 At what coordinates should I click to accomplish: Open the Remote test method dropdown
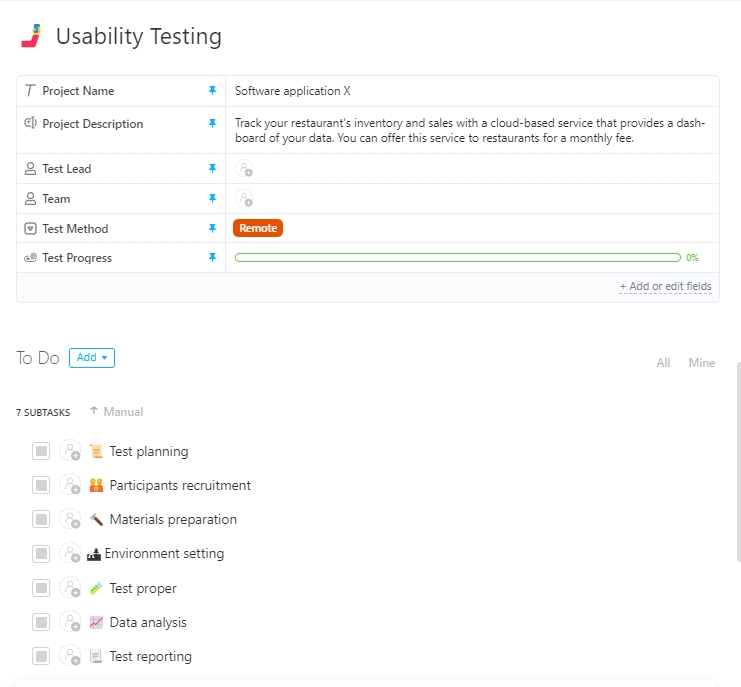(258, 229)
